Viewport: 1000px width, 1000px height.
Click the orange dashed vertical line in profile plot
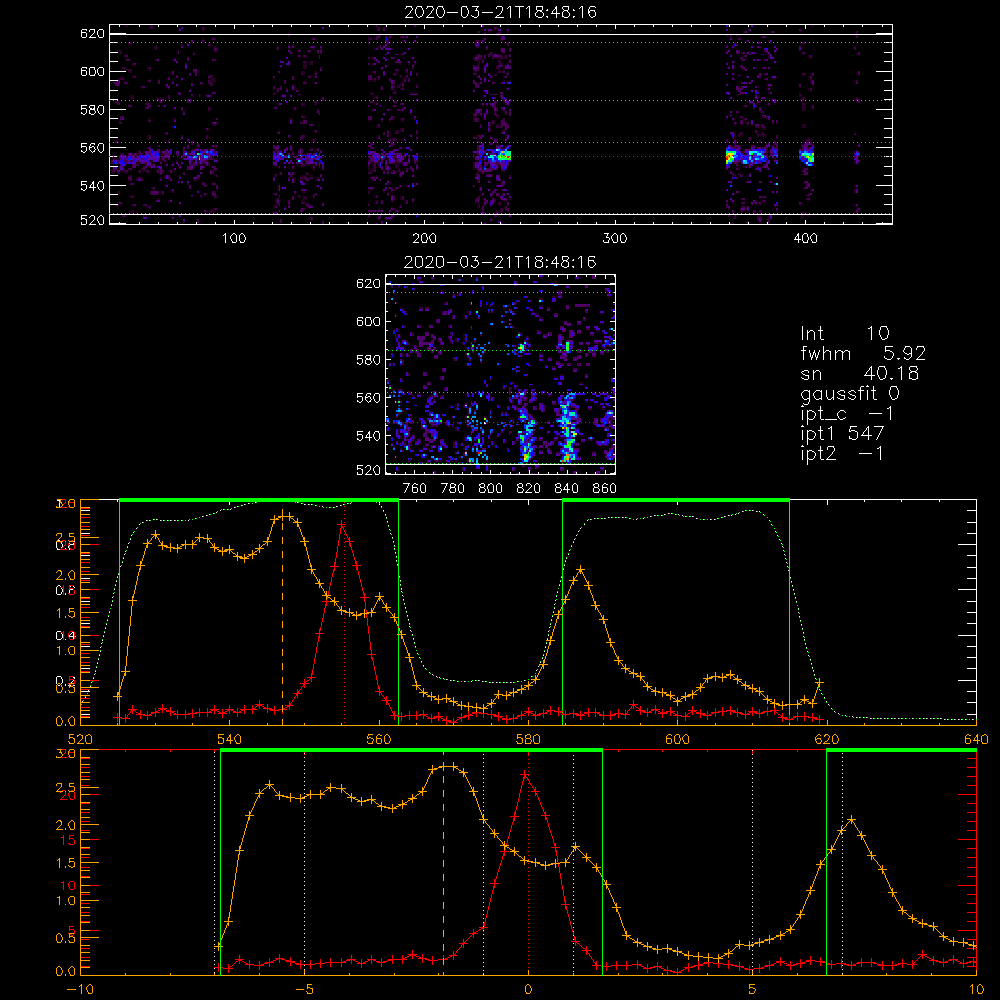point(283,619)
